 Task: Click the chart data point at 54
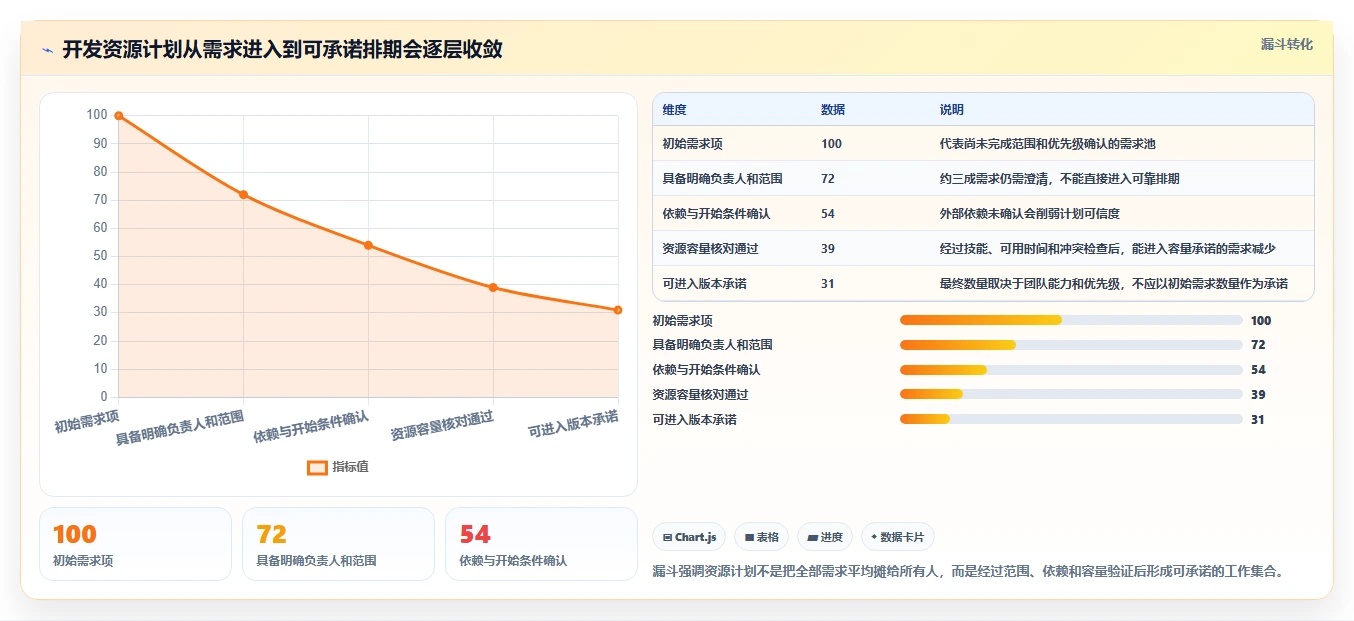click(x=368, y=245)
